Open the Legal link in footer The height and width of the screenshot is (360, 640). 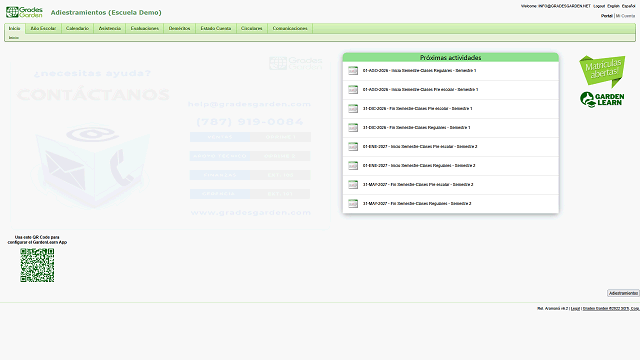tap(575, 309)
